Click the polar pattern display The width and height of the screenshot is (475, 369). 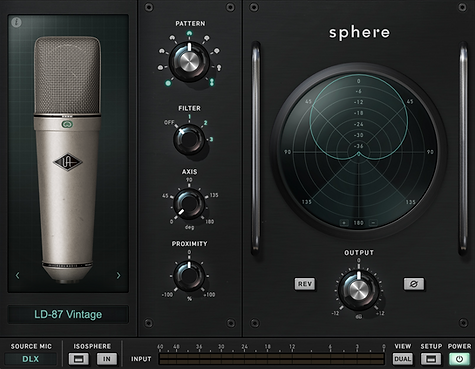point(359,151)
